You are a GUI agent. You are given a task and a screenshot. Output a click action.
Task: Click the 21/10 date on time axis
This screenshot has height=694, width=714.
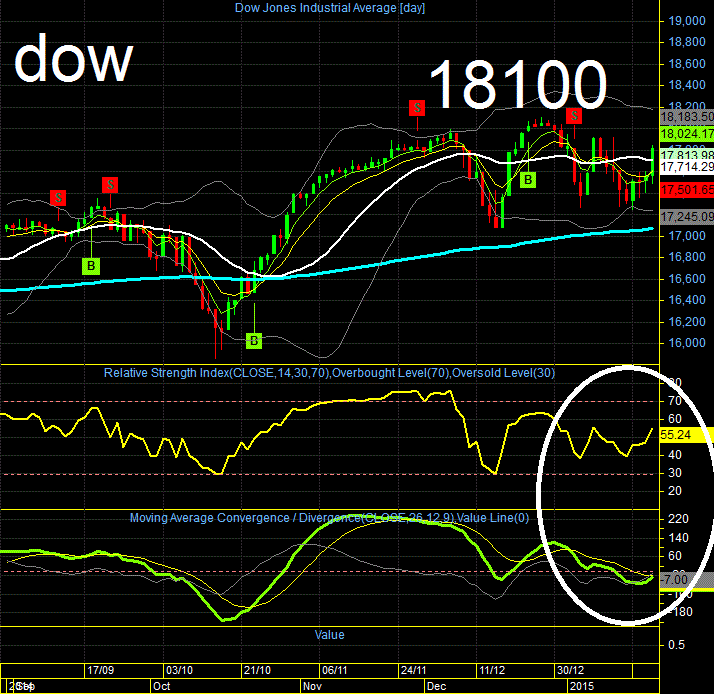[x=257, y=670]
